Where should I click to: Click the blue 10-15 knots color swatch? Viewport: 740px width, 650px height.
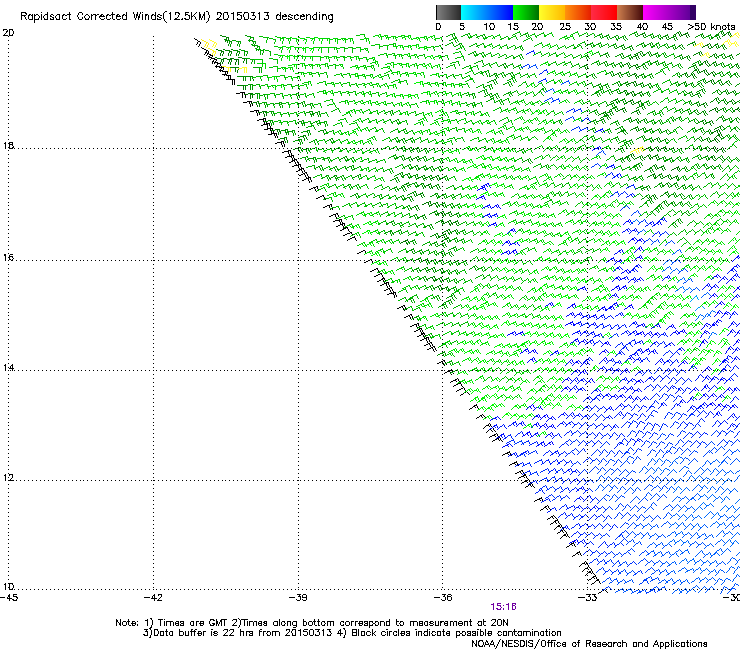[500, 12]
